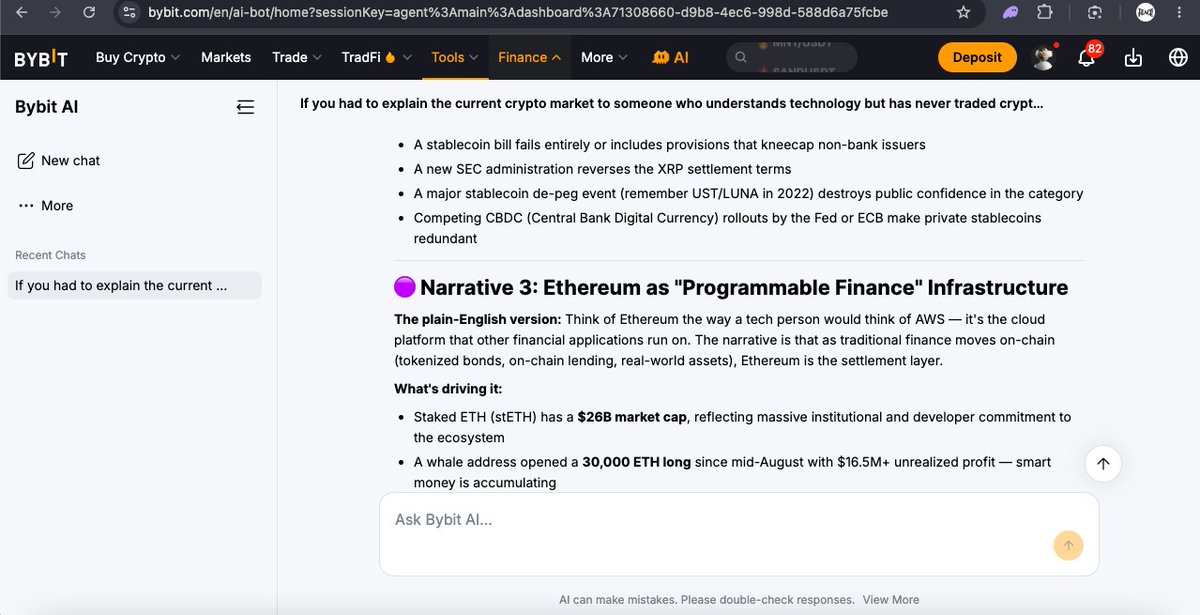This screenshot has width=1200, height=615.
Task: Go forward with browser forward arrow
Action: coord(55,13)
